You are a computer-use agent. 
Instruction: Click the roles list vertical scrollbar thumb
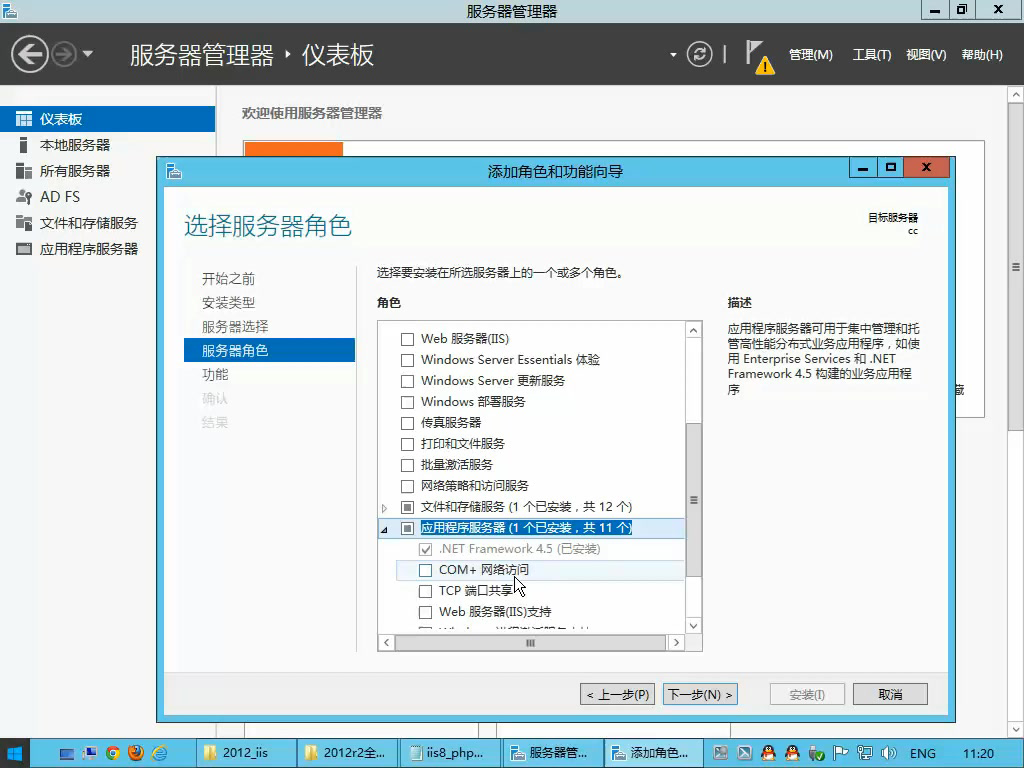point(694,500)
